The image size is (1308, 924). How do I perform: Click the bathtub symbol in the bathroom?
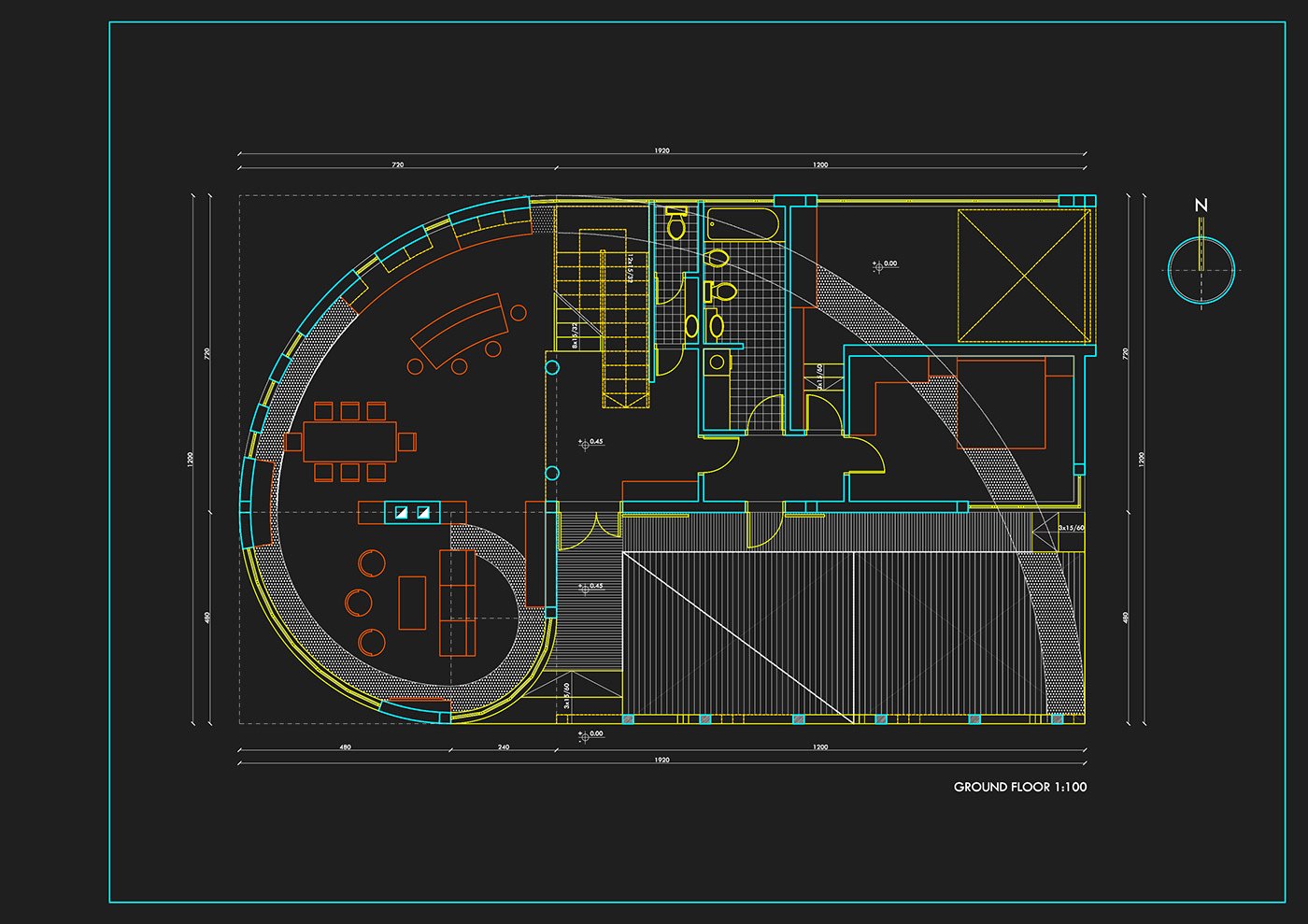(x=743, y=224)
